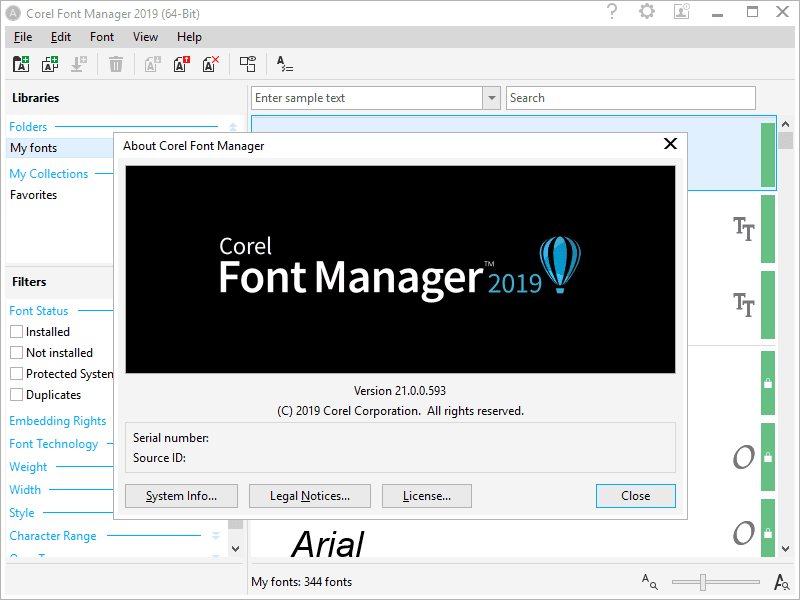Click the small zoom-out font size icon

649,581
